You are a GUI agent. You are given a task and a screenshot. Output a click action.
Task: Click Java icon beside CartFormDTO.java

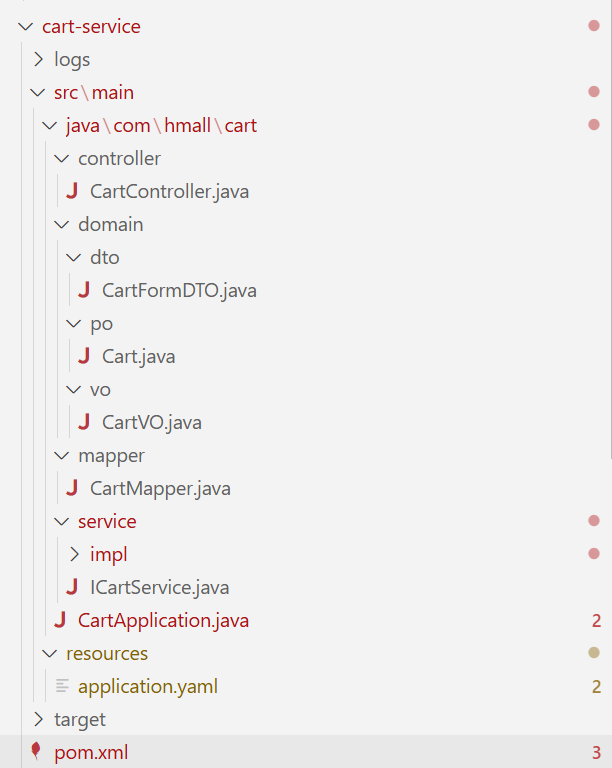click(83, 290)
